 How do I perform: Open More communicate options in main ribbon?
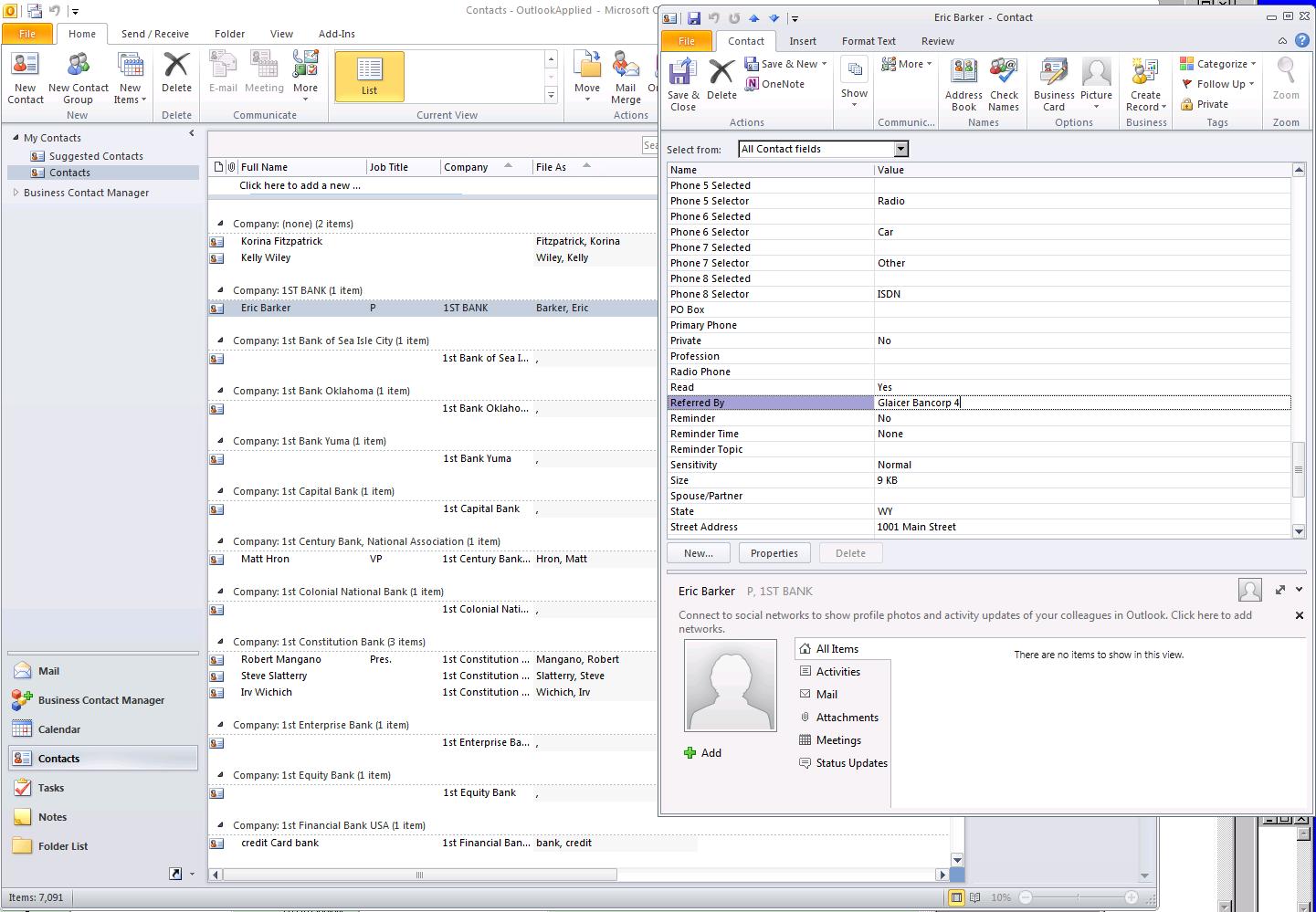click(305, 78)
